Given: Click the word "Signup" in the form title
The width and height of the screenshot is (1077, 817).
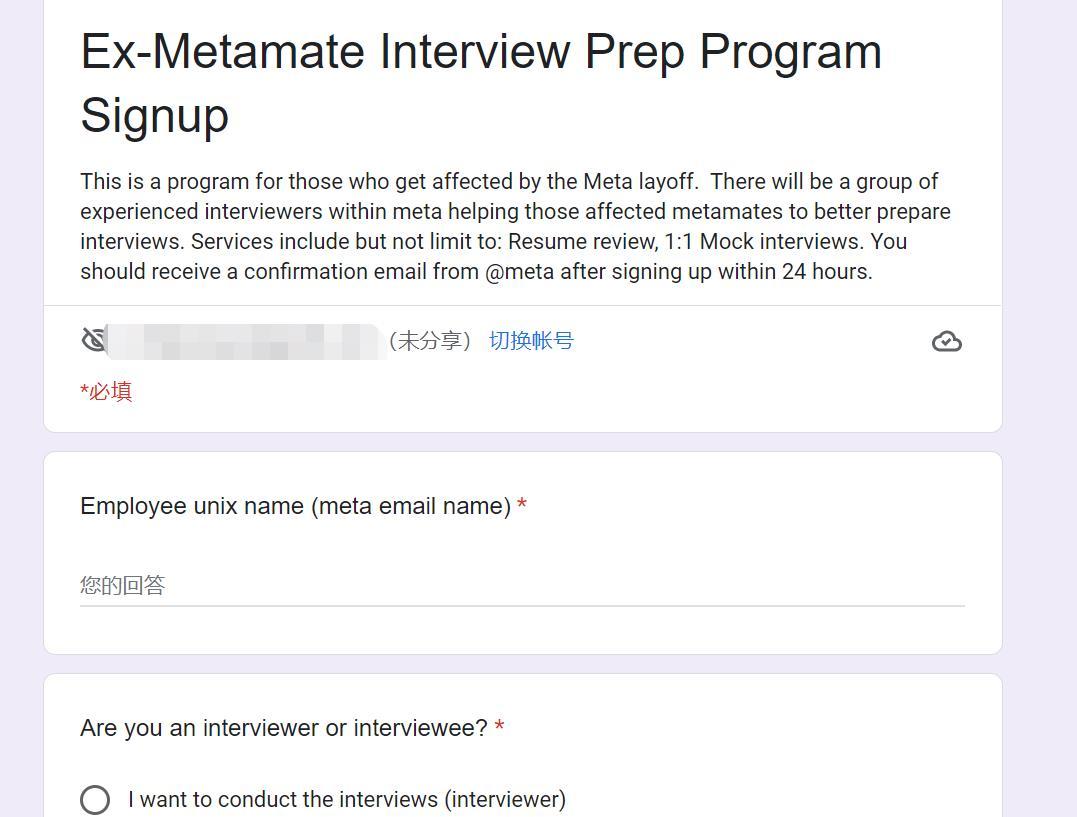Looking at the screenshot, I should [155, 115].
